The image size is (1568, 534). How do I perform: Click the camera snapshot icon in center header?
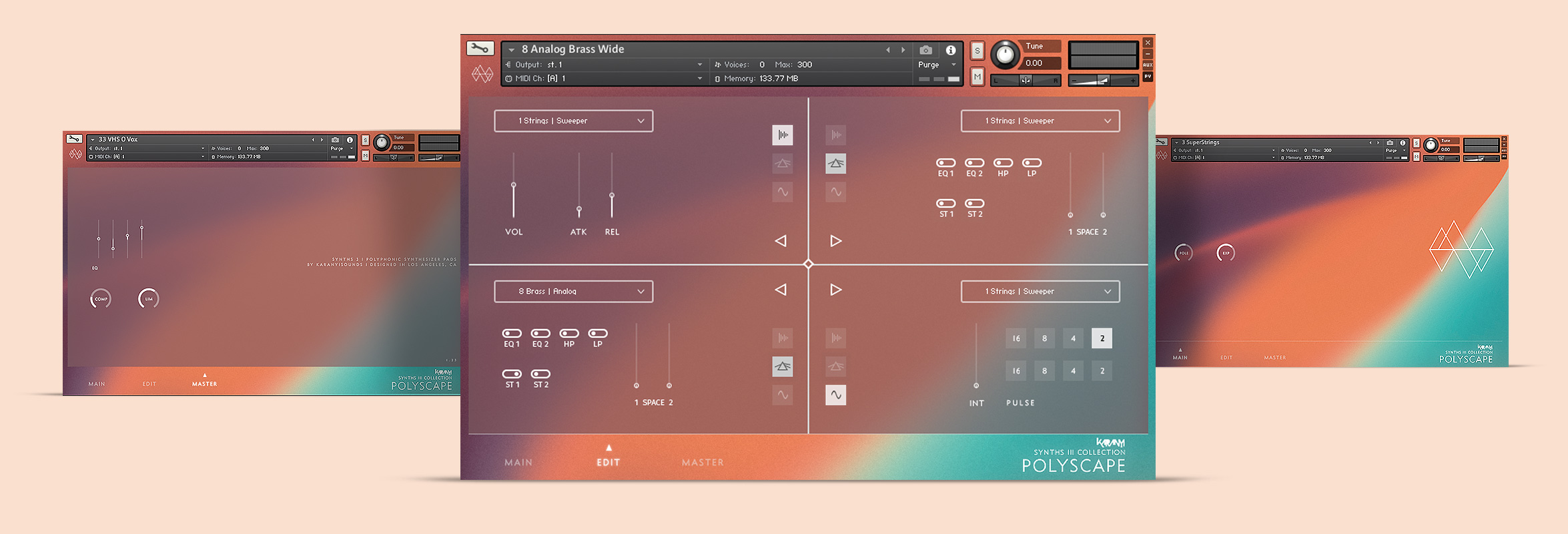click(925, 50)
